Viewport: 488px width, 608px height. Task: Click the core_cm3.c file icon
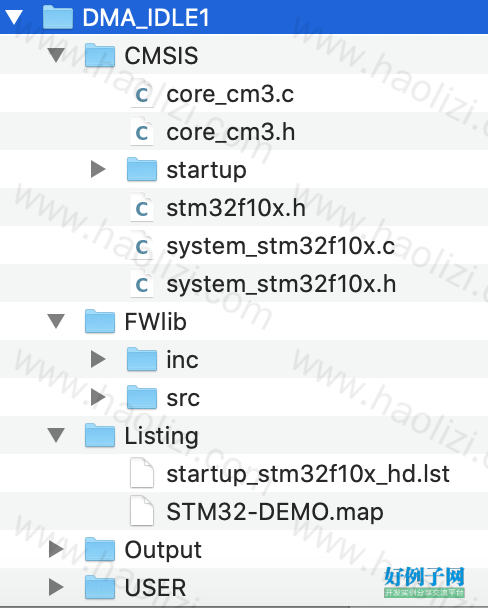tap(142, 93)
